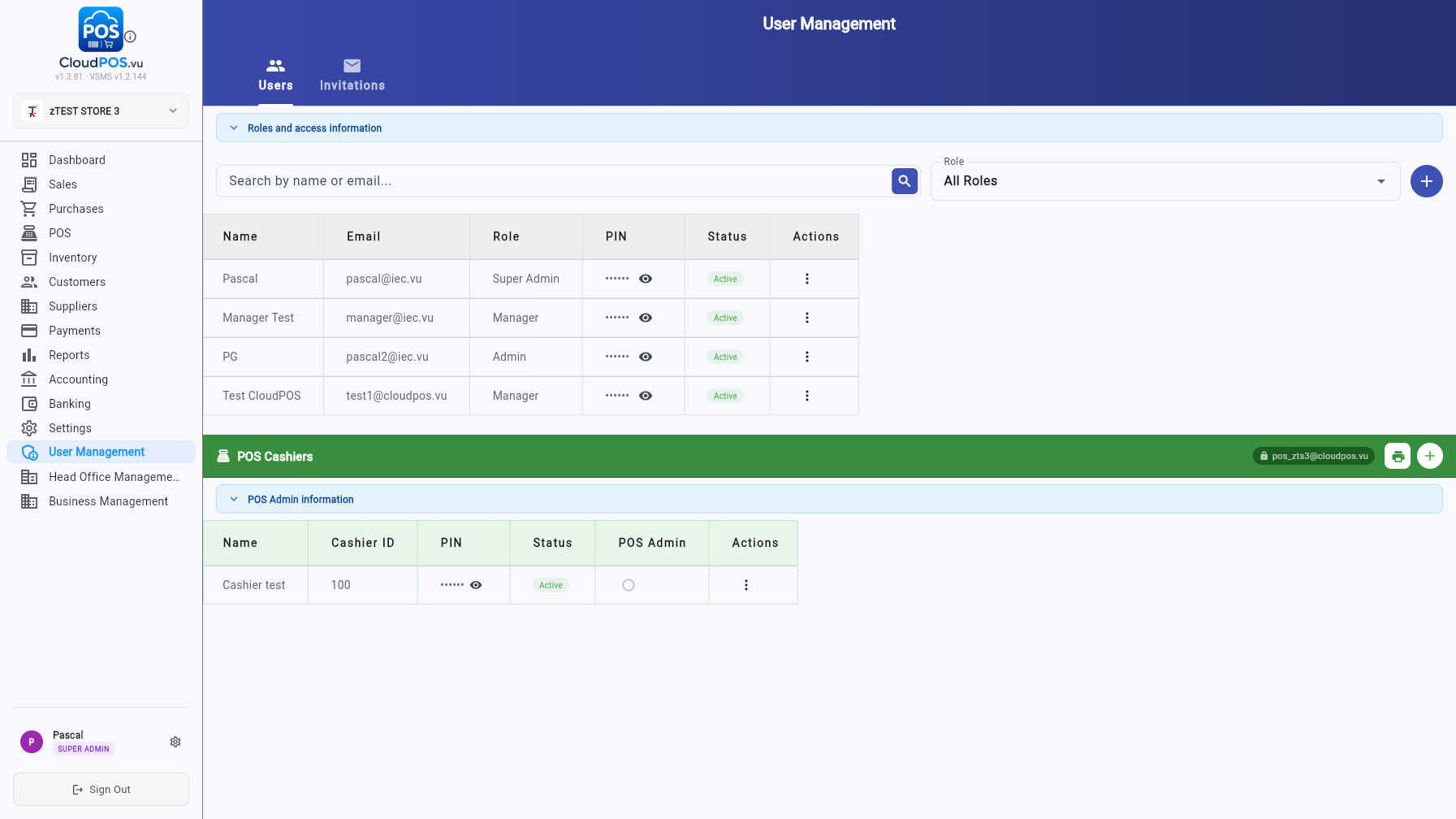Open Head Office Management menu item

(x=101, y=477)
